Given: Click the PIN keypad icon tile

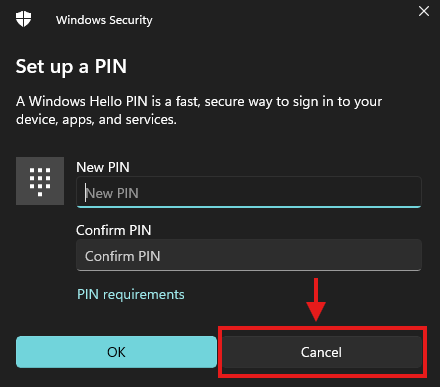Looking at the screenshot, I should [x=40, y=181].
